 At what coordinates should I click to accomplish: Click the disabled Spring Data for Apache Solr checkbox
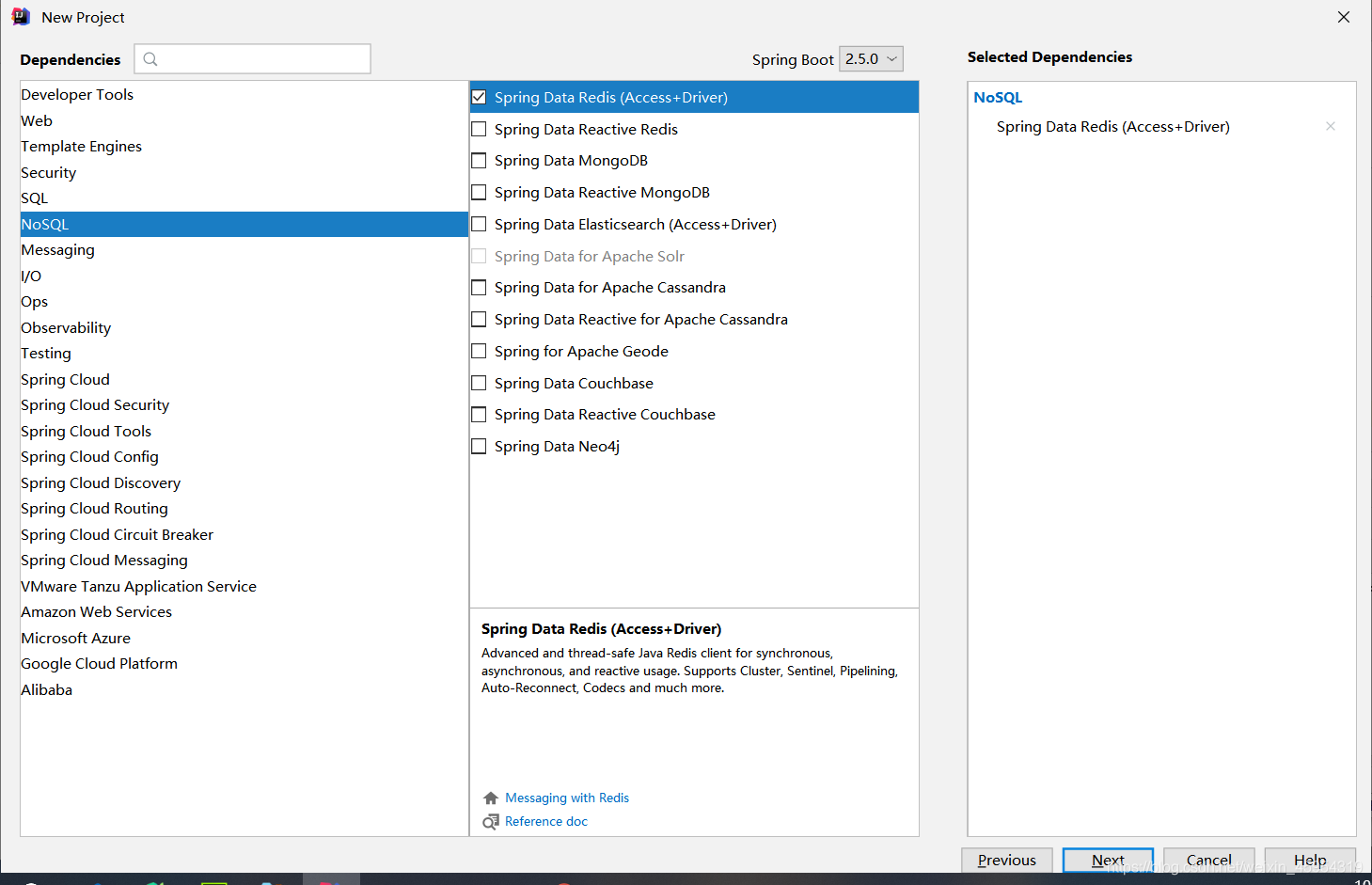479,256
